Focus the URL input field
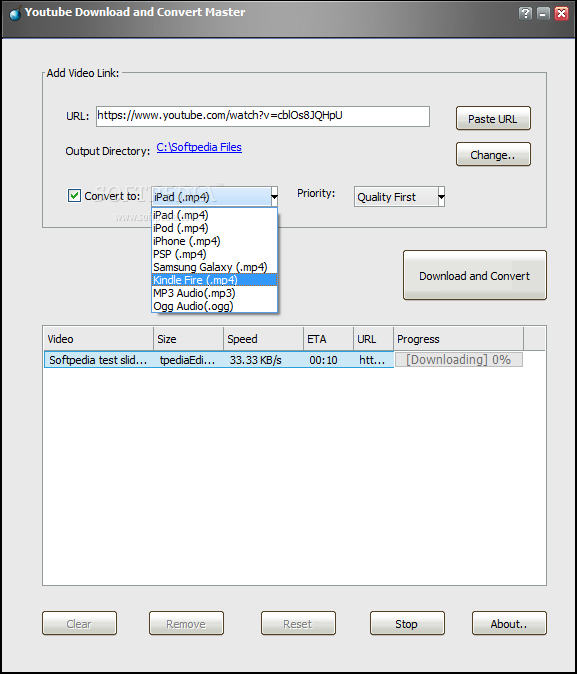Viewport: 577px width, 674px height. (x=263, y=116)
